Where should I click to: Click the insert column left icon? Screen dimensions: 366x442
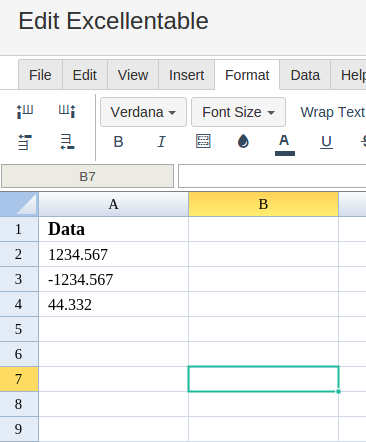[25, 112]
